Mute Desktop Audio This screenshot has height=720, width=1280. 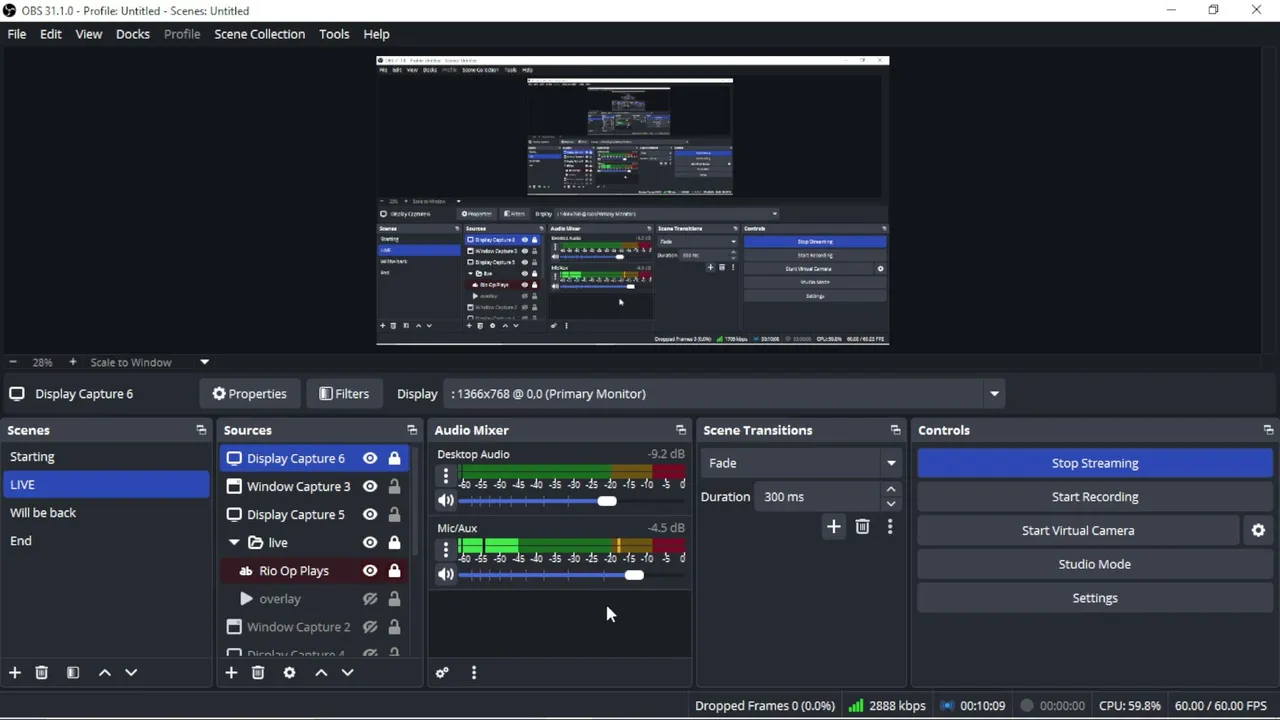click(446, 501)
